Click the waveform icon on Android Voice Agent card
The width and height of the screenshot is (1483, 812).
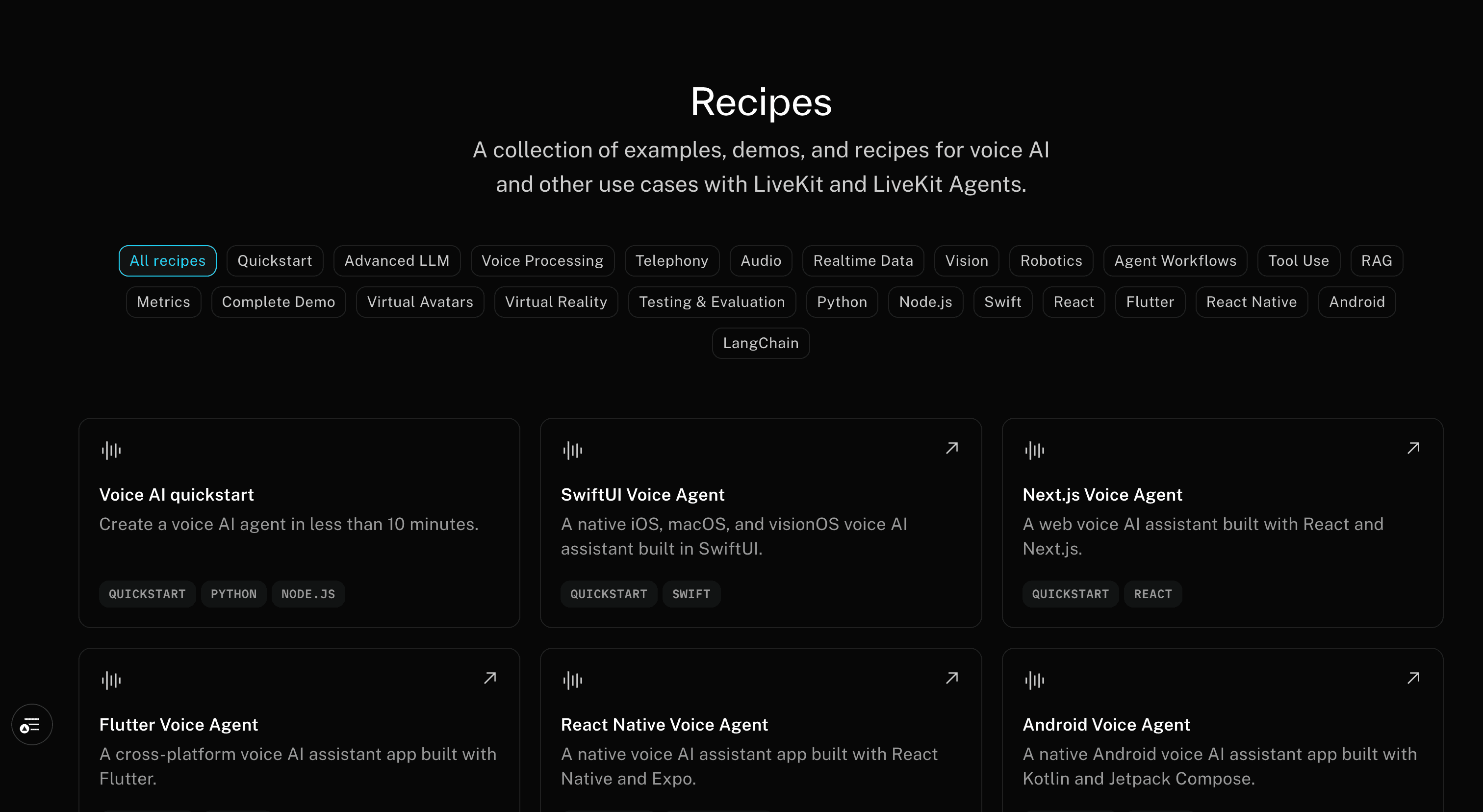1035,680
